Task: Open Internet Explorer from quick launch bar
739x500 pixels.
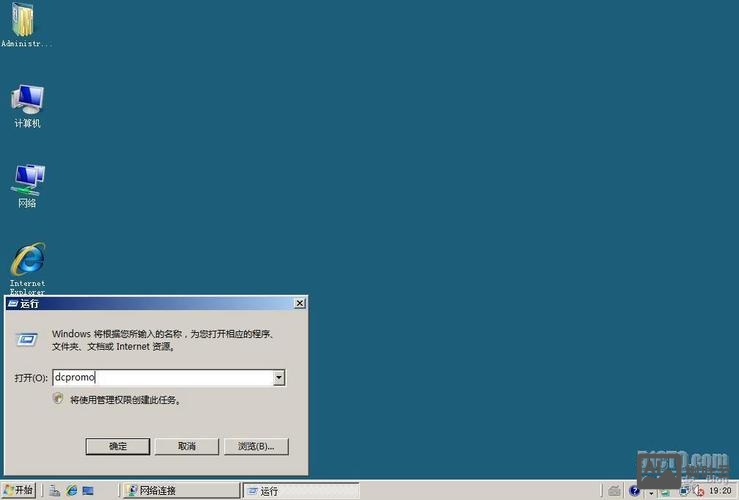Action: pos(72,491)
